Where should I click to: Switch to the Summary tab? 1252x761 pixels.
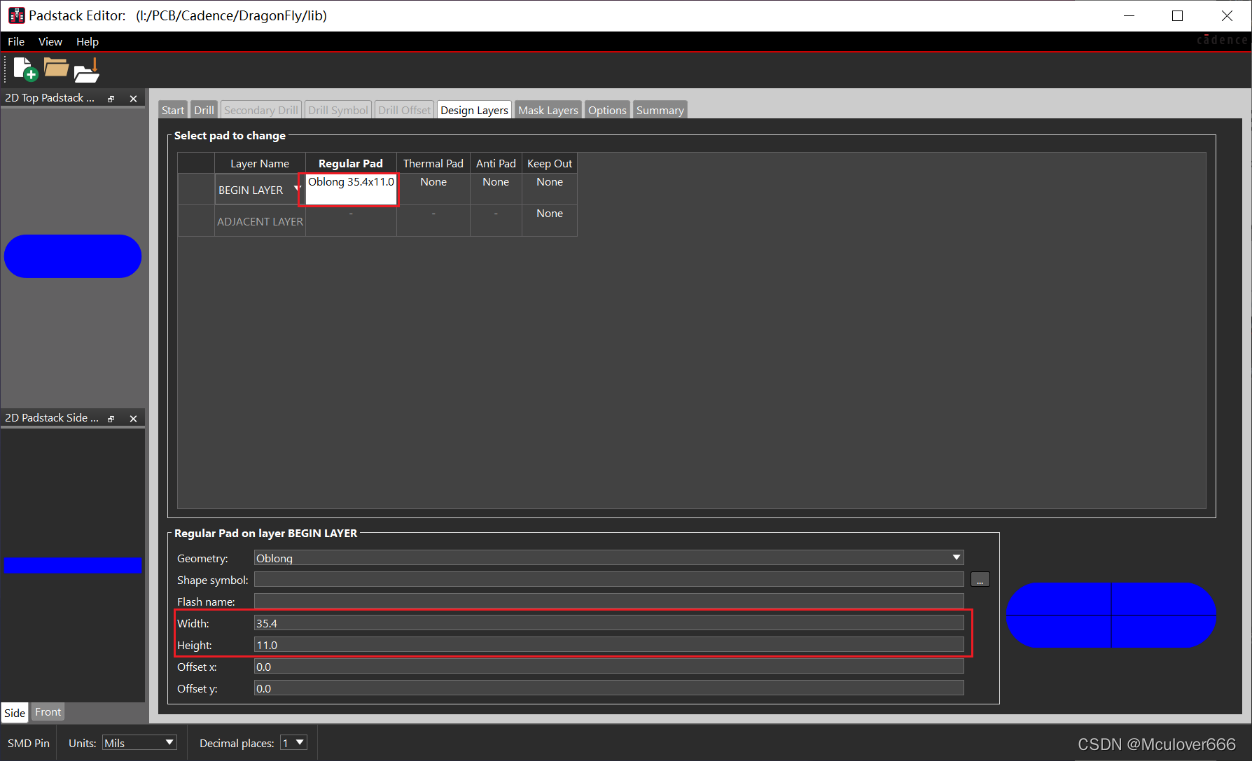(659, 110)
